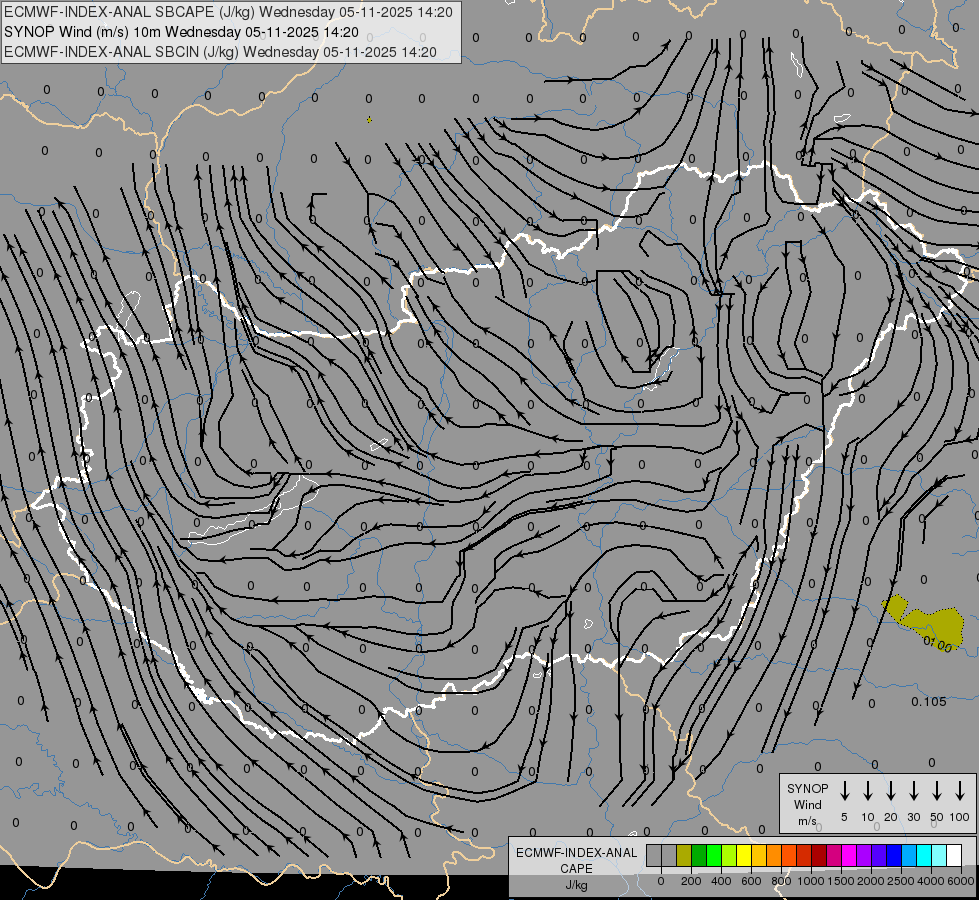Click the 200 tick label on CAPE scale
This screenshot has width=979, height=900.
pos(691,881)
